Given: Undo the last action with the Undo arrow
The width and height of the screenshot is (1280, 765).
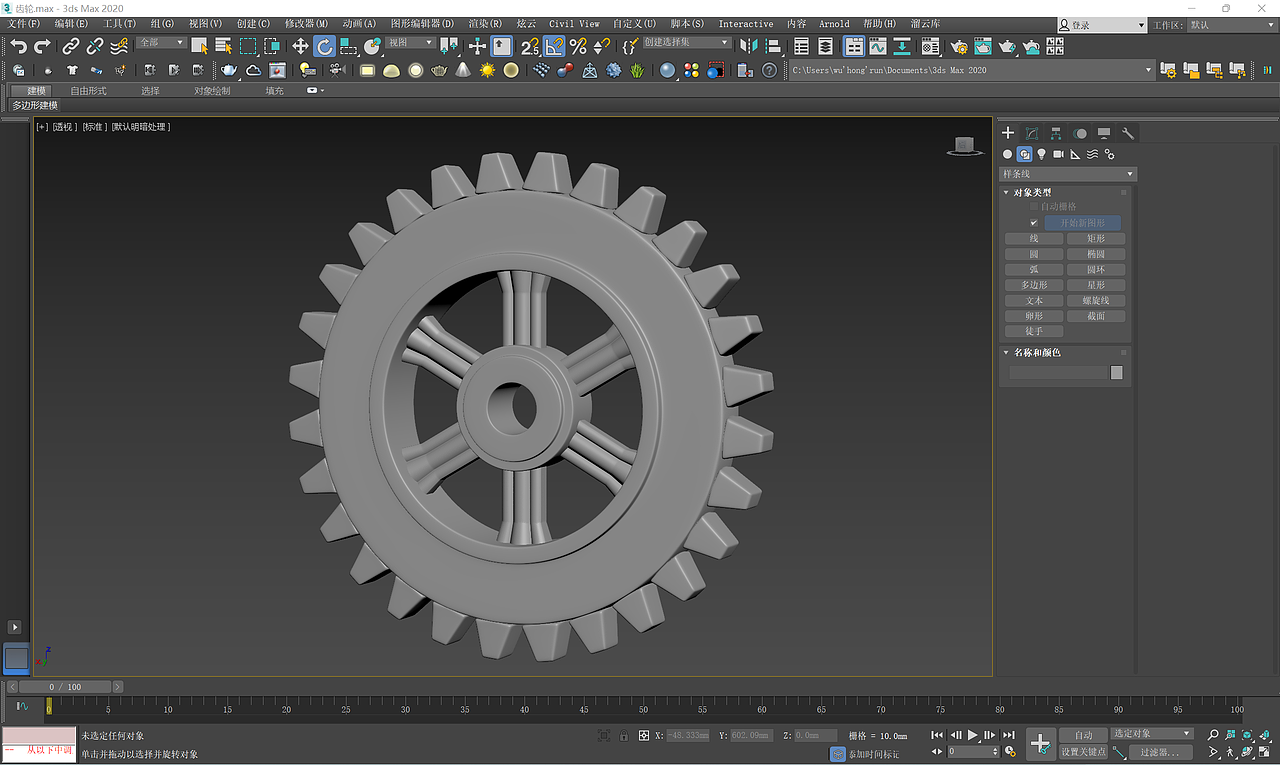Looking at the screenshot, I should 18,46.
